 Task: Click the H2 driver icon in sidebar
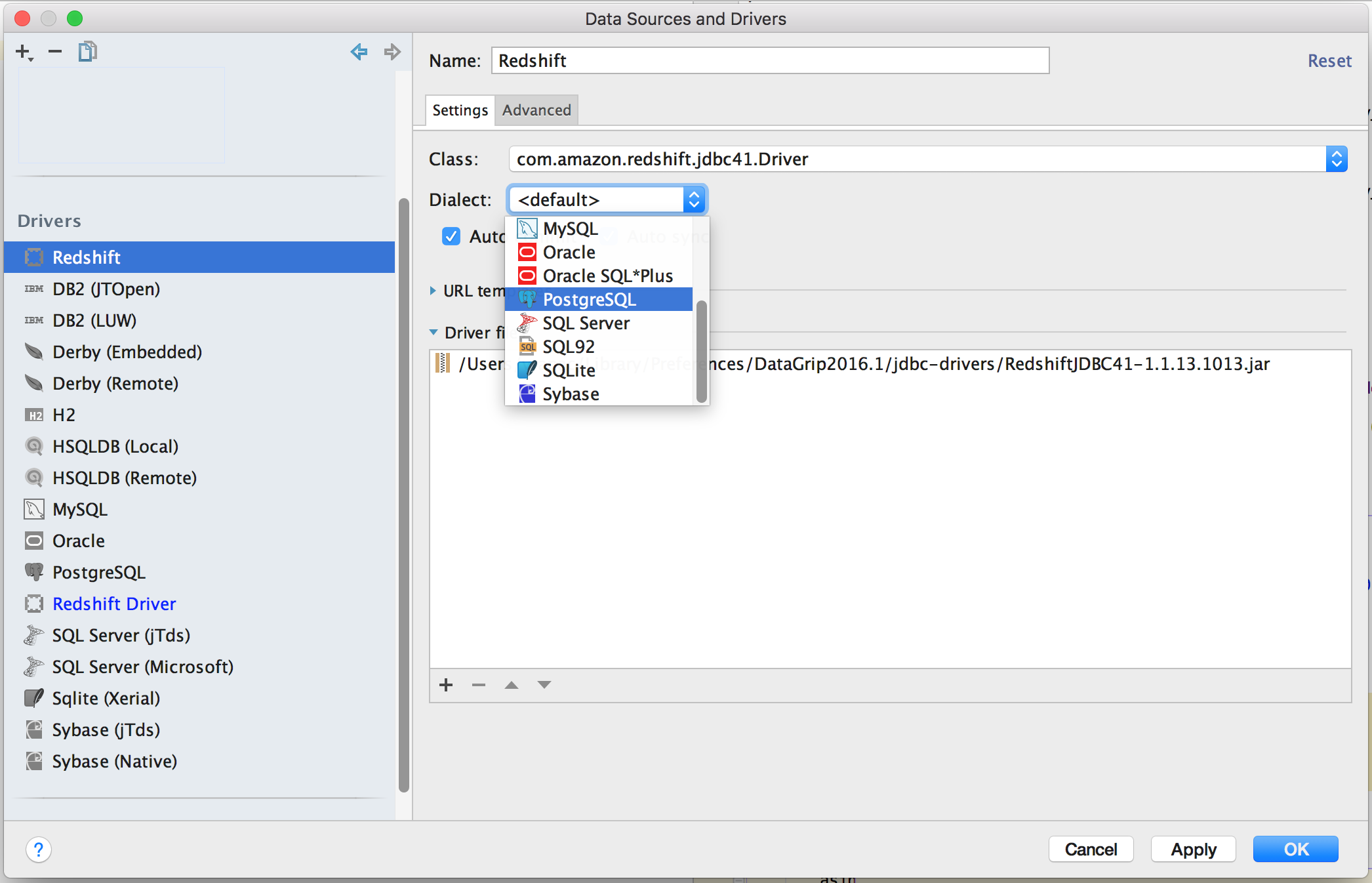(34, 415)
